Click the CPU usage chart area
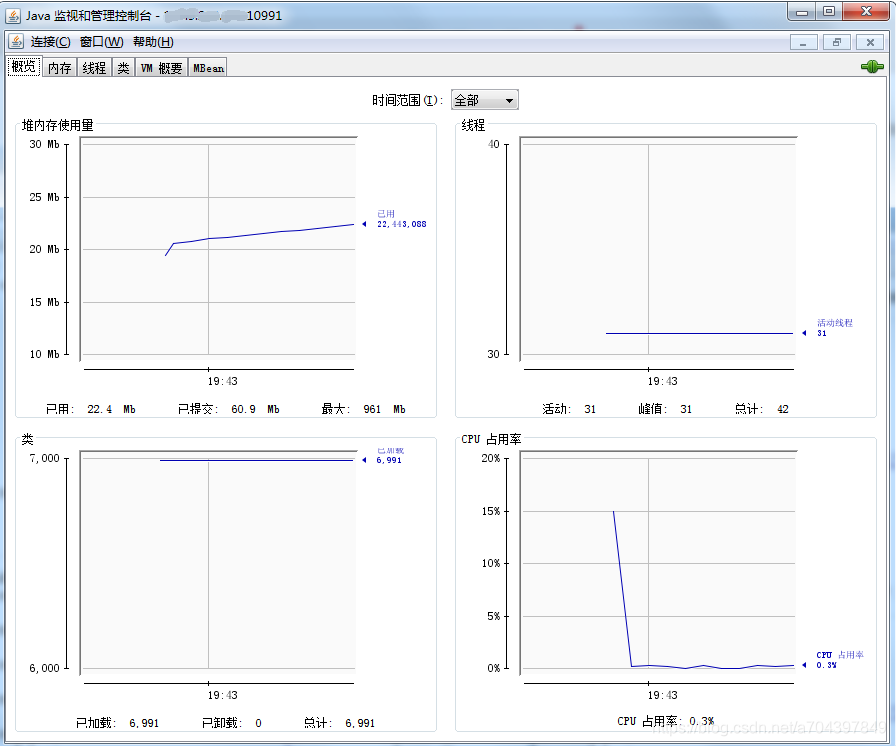The height and width of the screenshot is (746, 896). (x=658, y=563)
